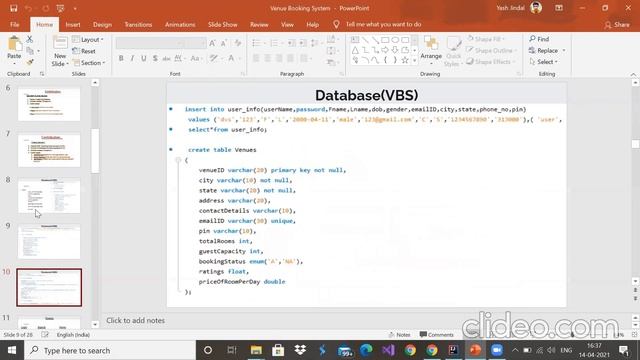Switch to the Review tab

pyautogui.click(x=259, y=24)
